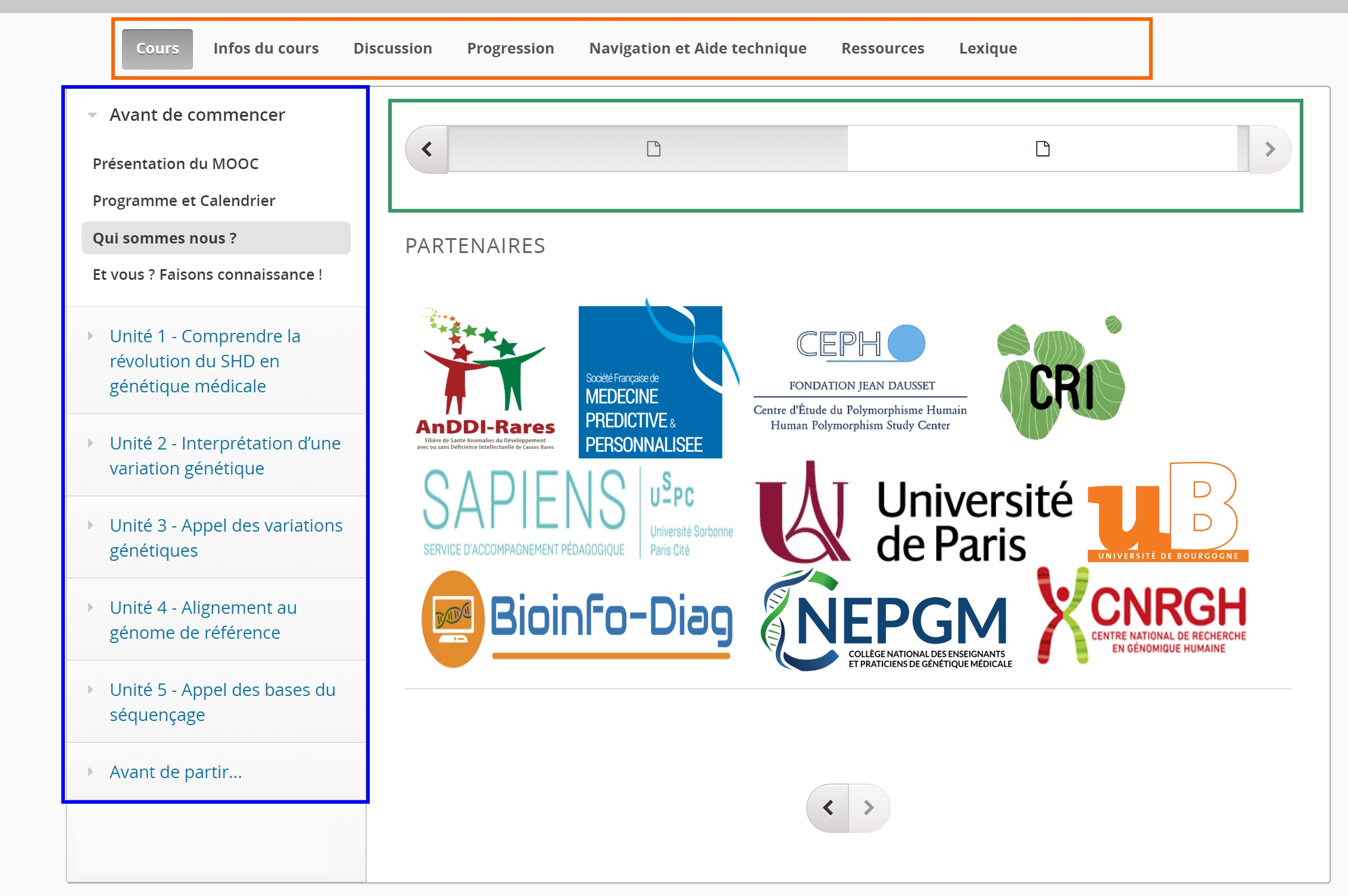Screen dimensions: 1348x896
Task: Select Qui sommes nous ? entry
Action: point(216,238)
